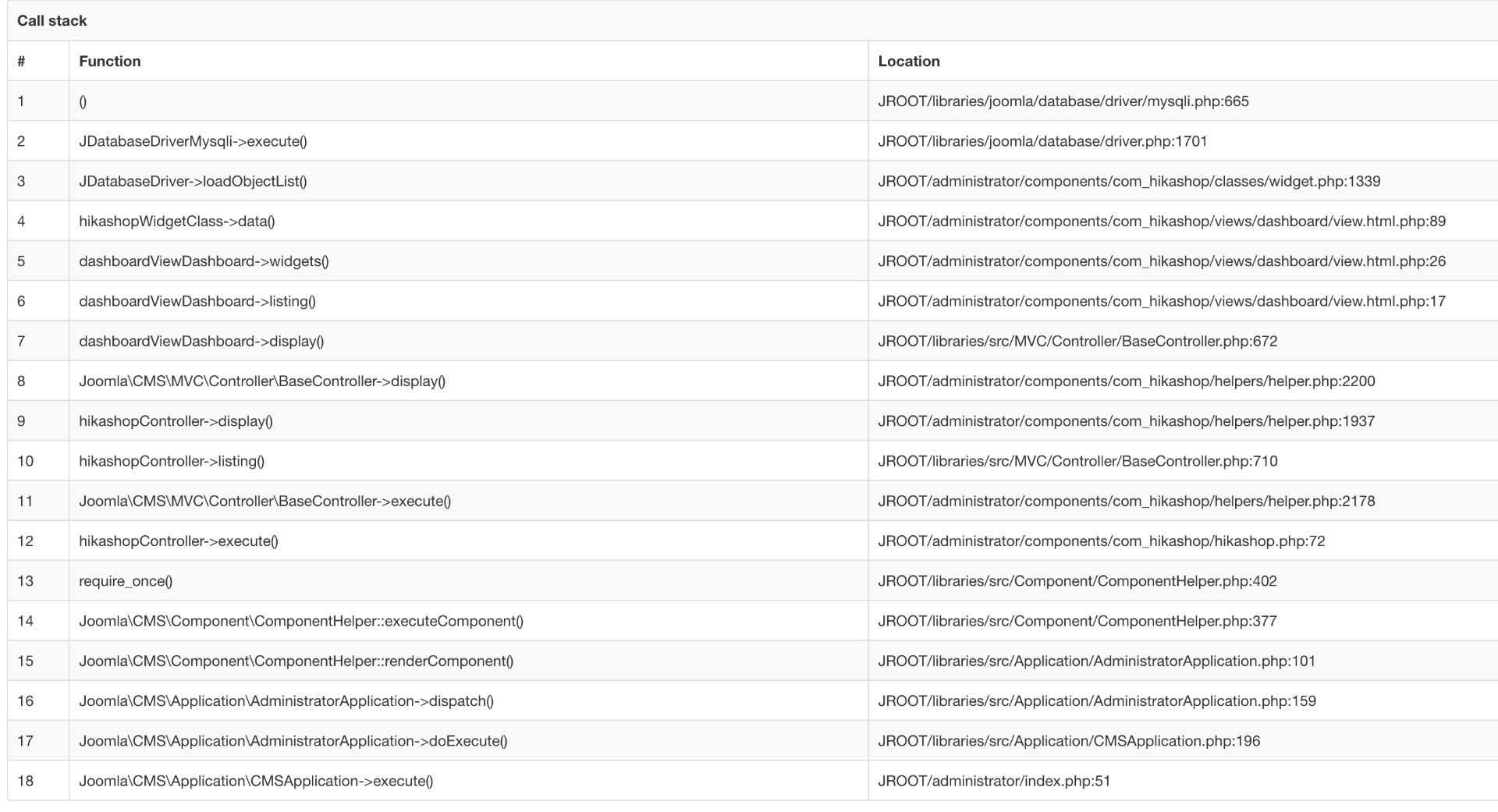
Task: Click the dashboardViewDashboard->widgets() row
Action: point(204,261)
